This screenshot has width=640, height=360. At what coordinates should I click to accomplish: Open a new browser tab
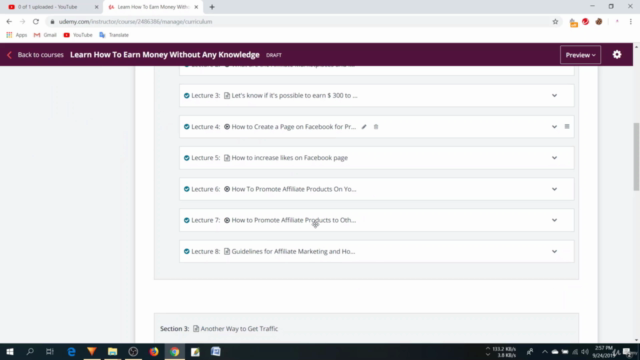coord(212,7)
